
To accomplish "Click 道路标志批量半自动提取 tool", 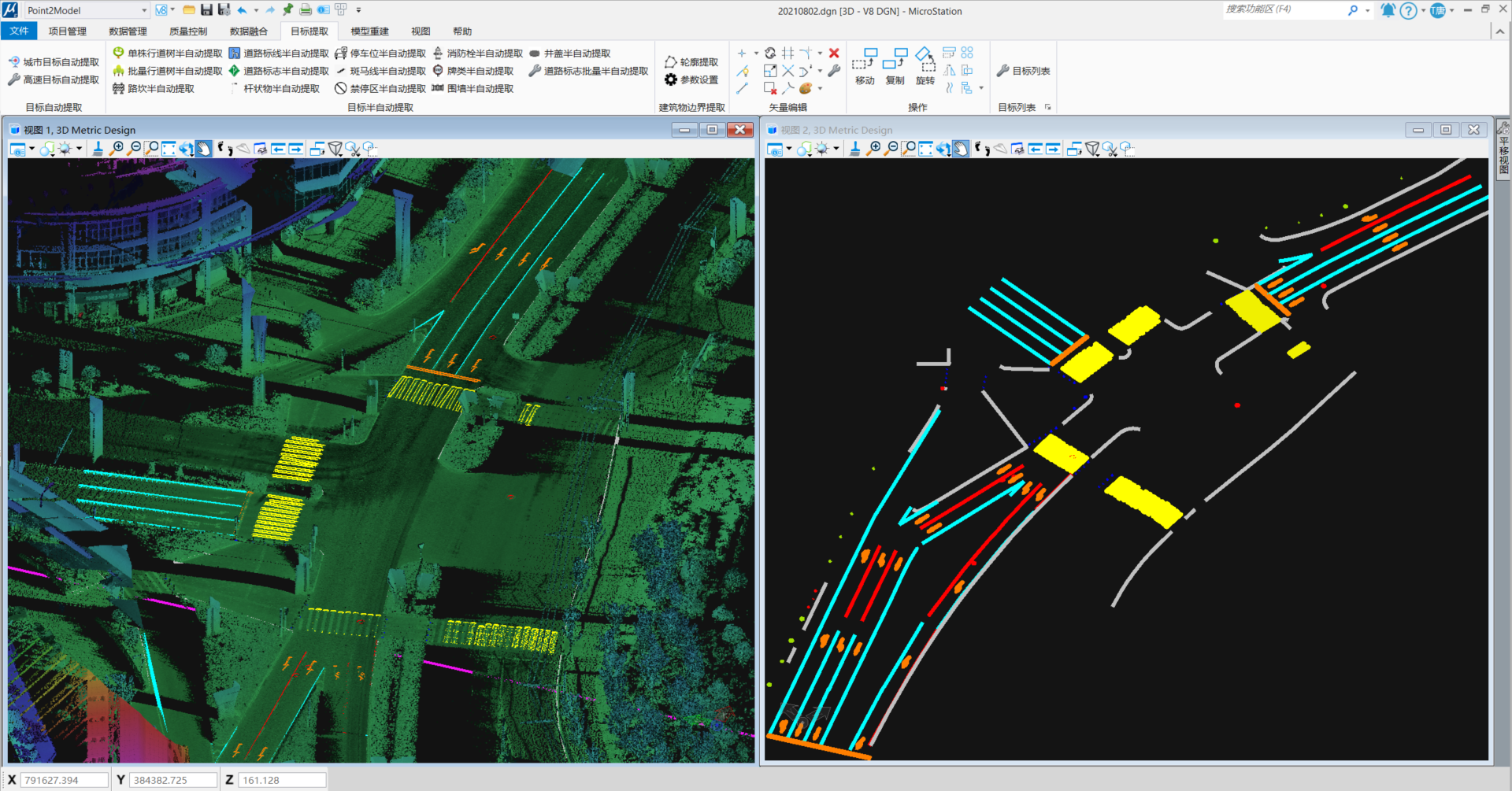I will (588, 71).
